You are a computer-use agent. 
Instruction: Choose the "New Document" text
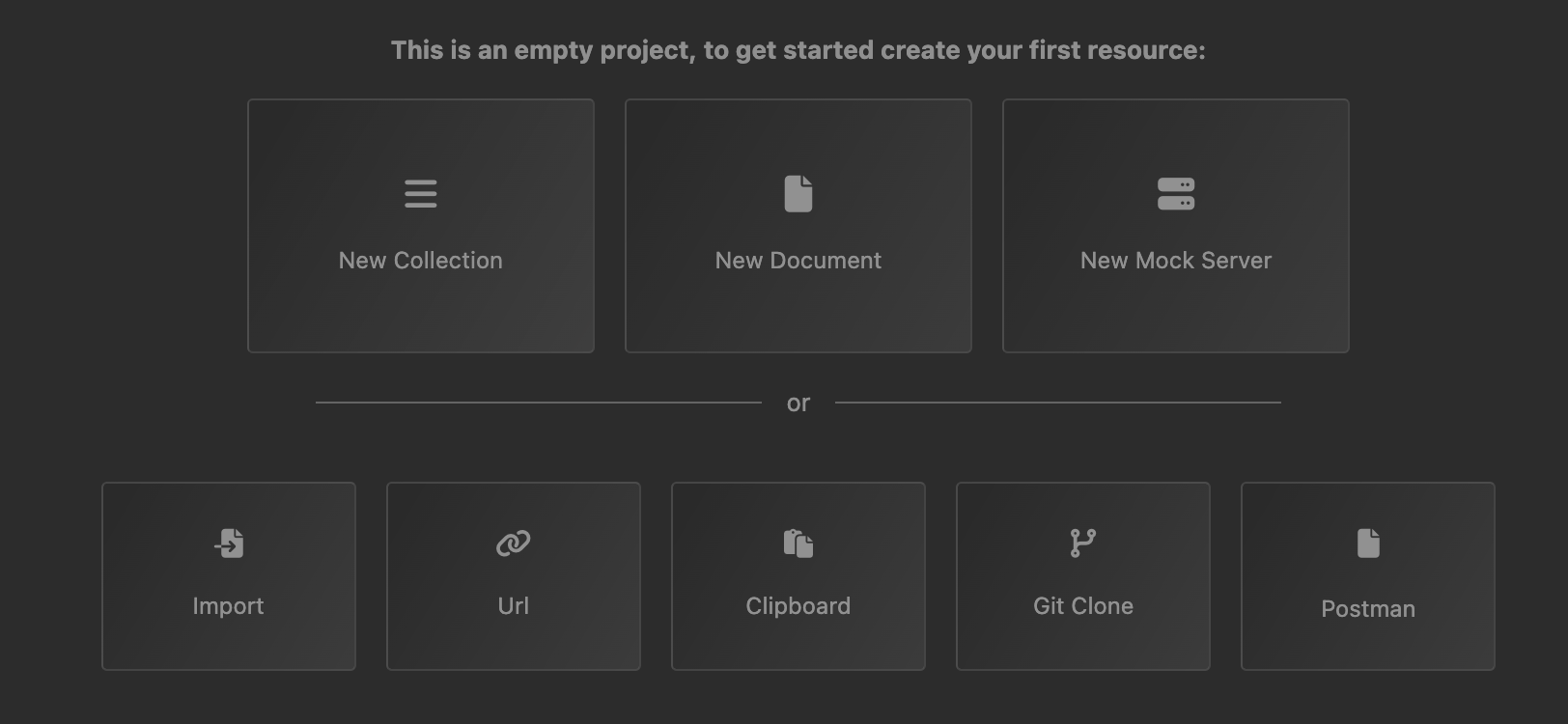pos(798,261)
